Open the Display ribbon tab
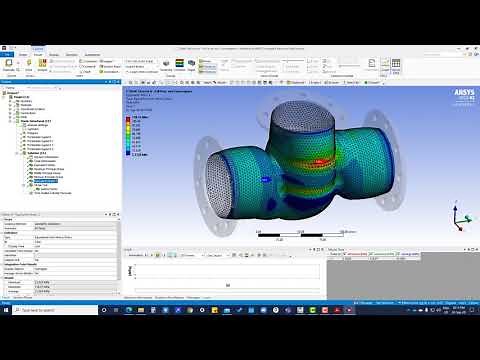Viewport: 480px width, 360px height. (54, 55)
